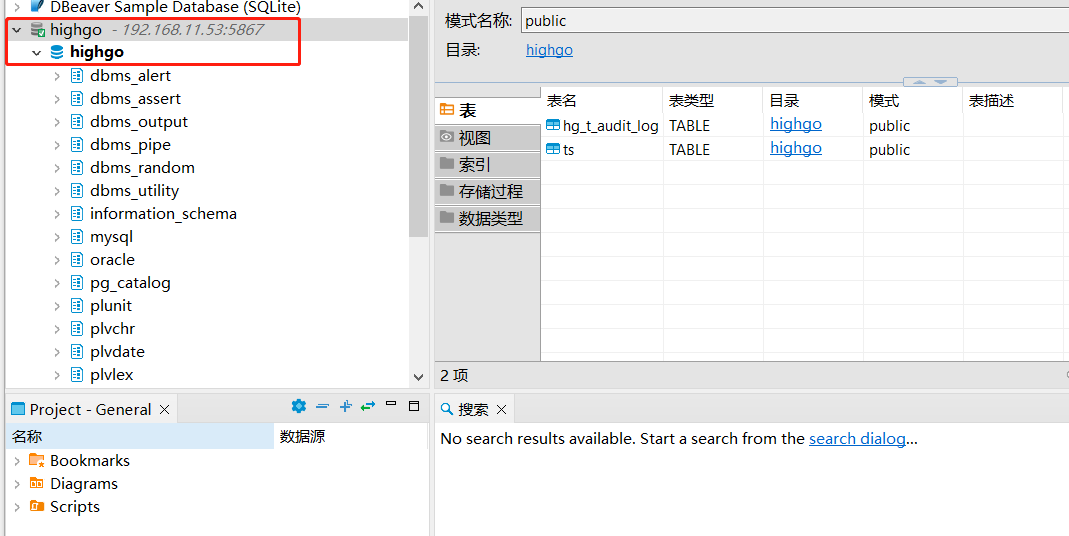Expand the plvchr schema
1069x536 pixels.
pos(57,329)
